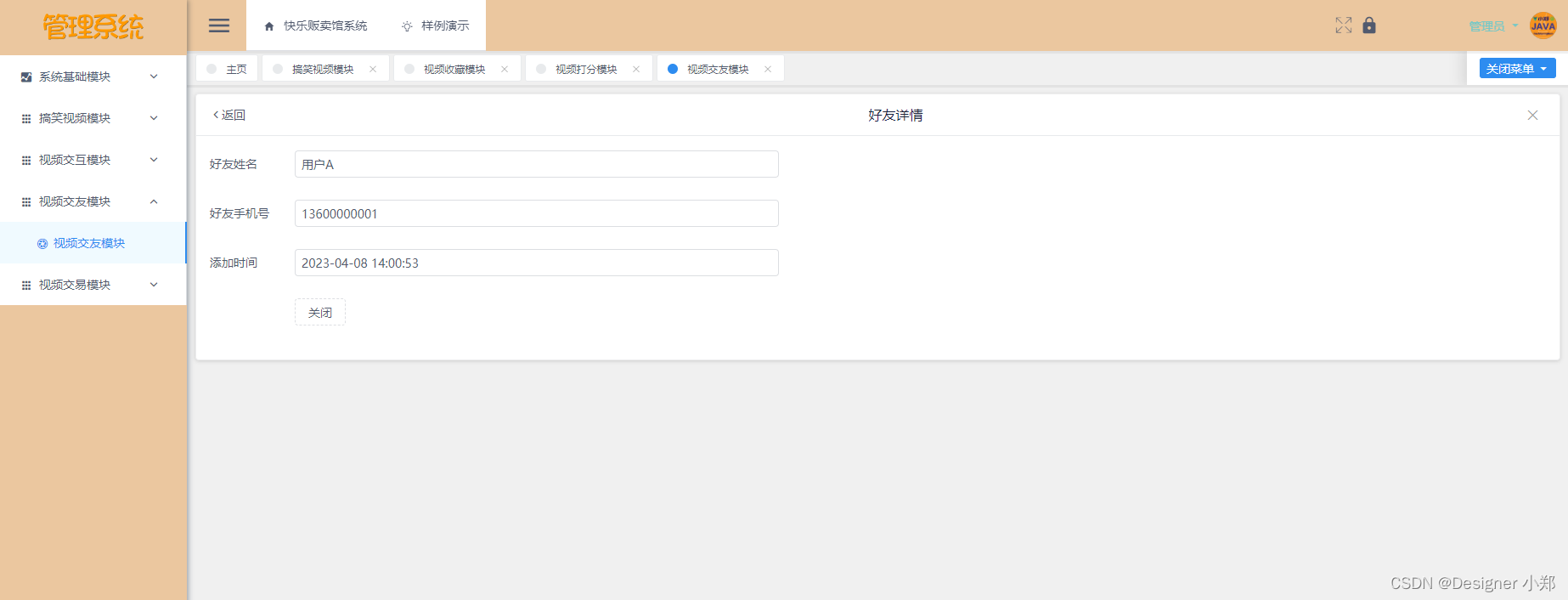This screenshot has height=600, width=1568.
Task: Open the JAVA user avatar
Action: coord(1543,25)
